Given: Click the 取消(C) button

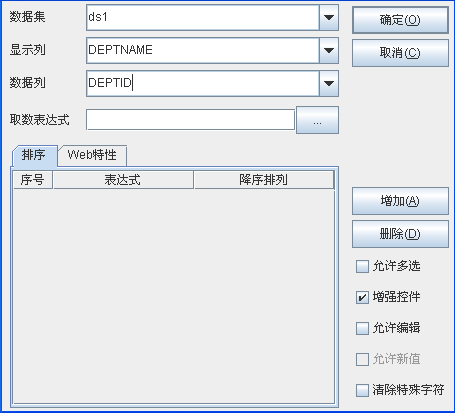Looking at the screenshot, I should click(400, 53).
